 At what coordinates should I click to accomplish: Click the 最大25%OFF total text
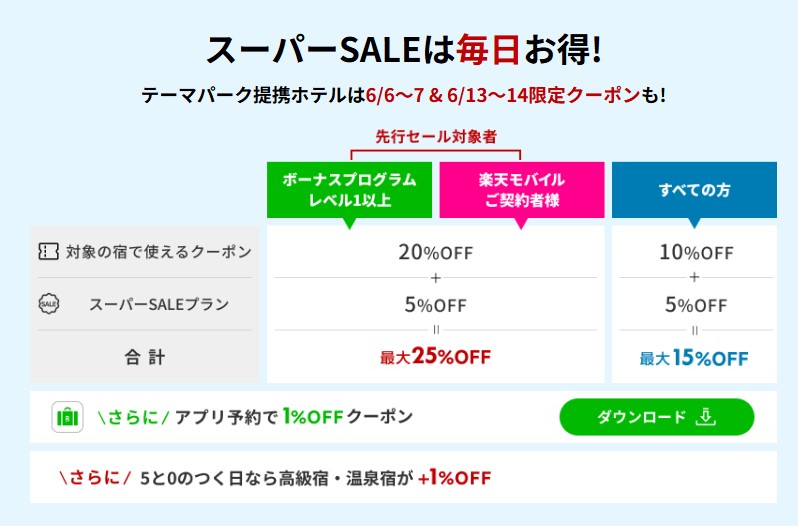(436, 357)
